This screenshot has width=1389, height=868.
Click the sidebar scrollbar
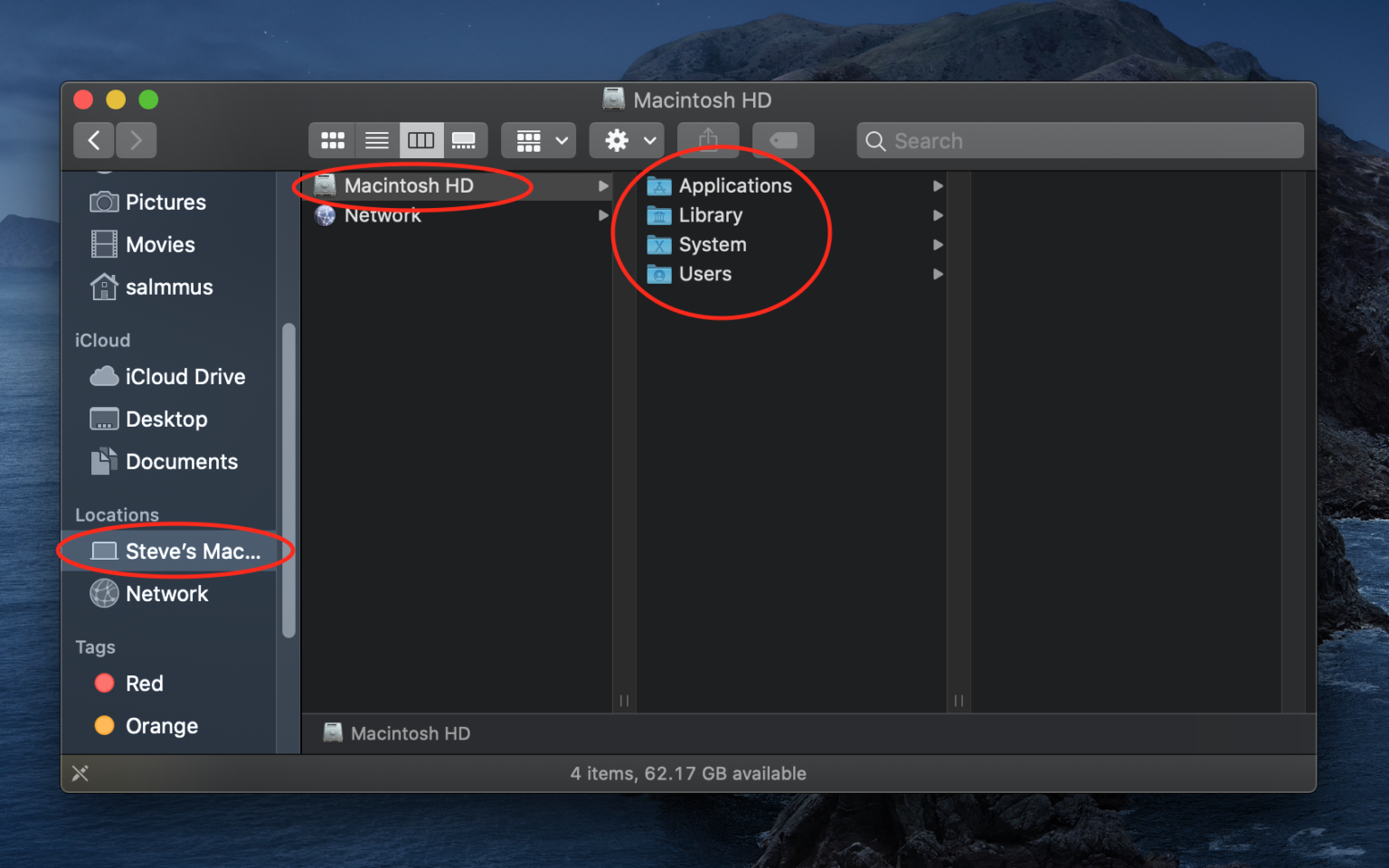(288, 481)
